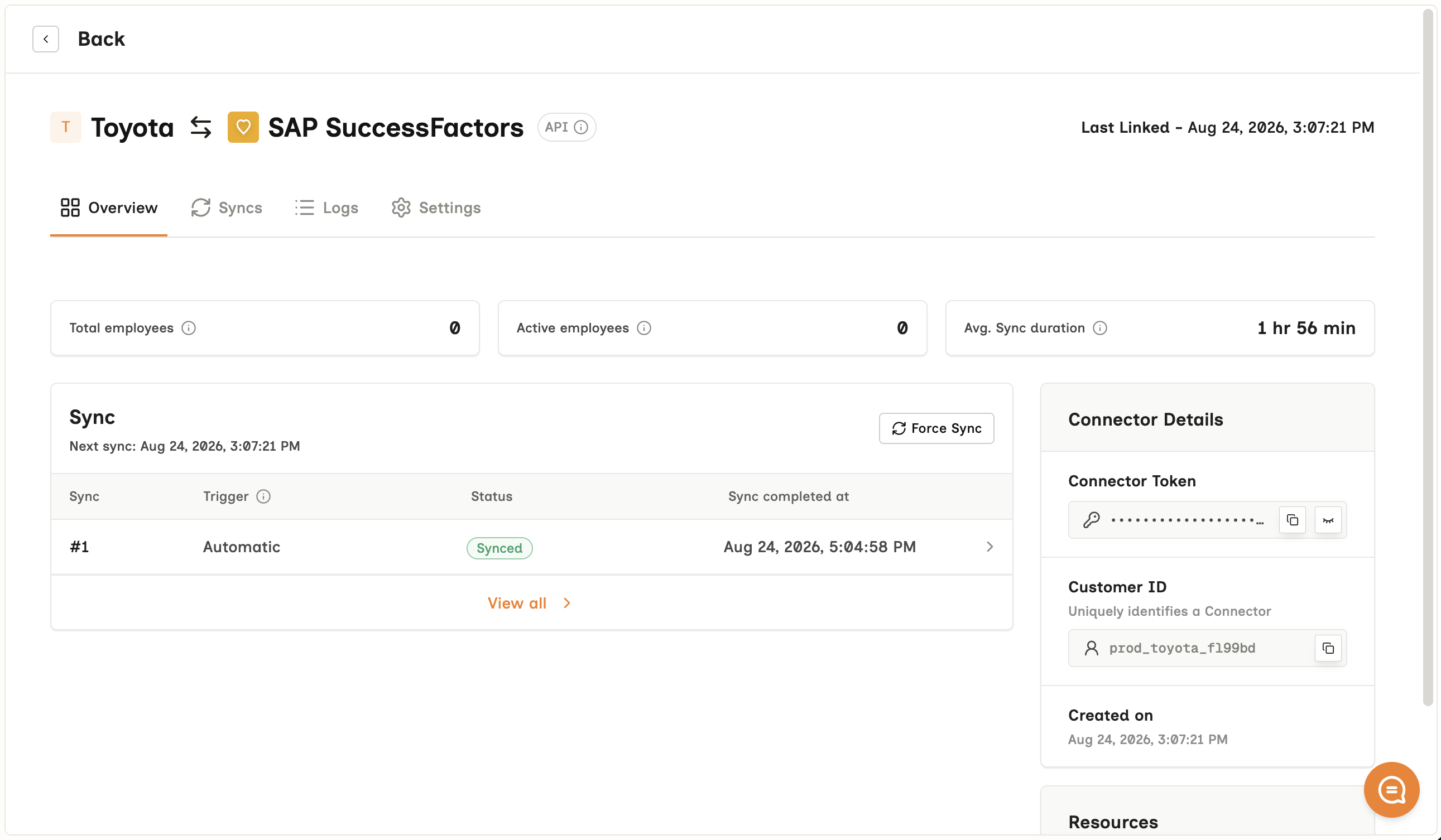
Task: Open the Logs tab
Action: 326,208
